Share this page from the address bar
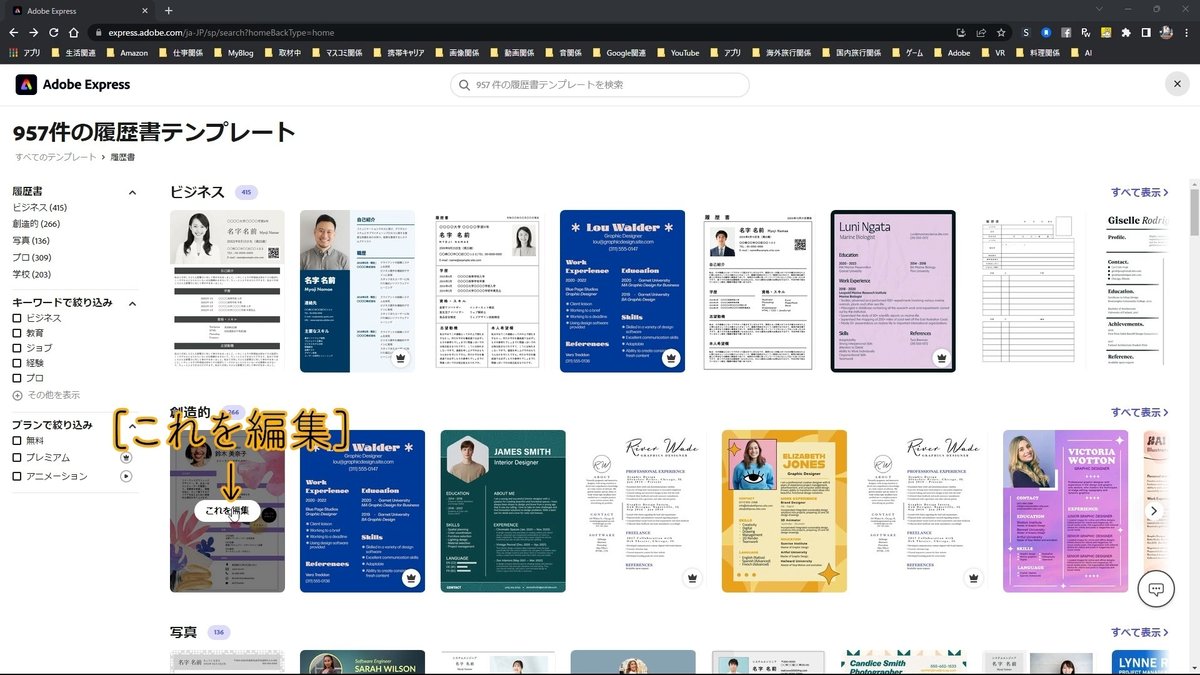 tap(981, 32)
